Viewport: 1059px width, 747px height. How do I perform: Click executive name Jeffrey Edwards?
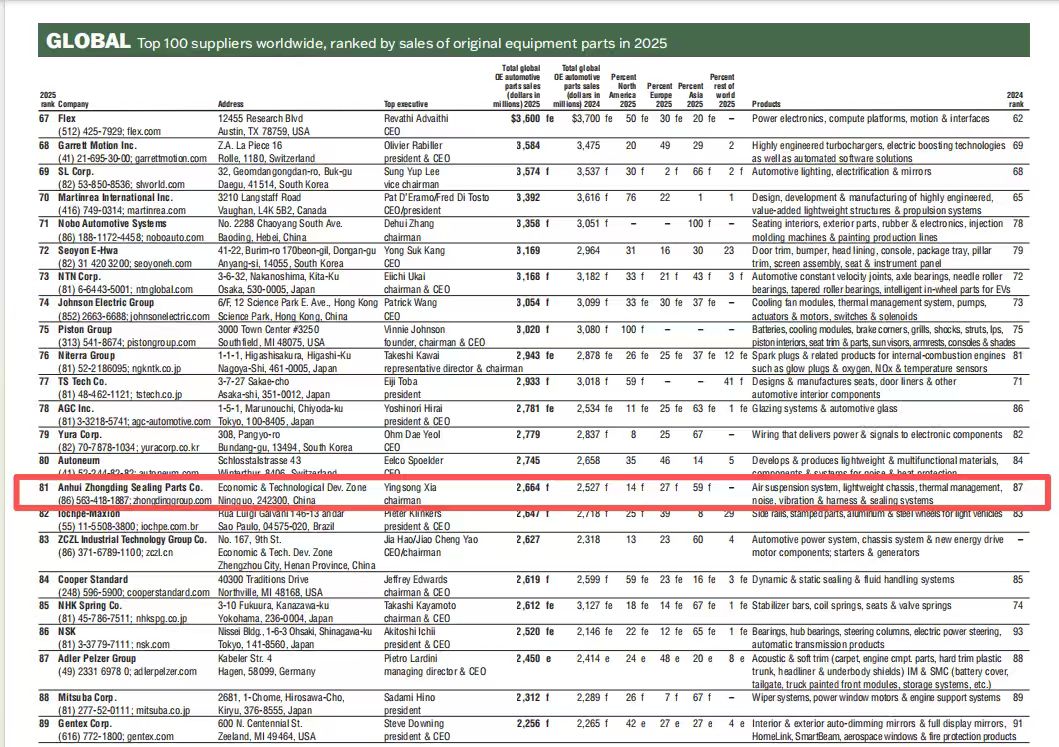click(x=416, y=579)
